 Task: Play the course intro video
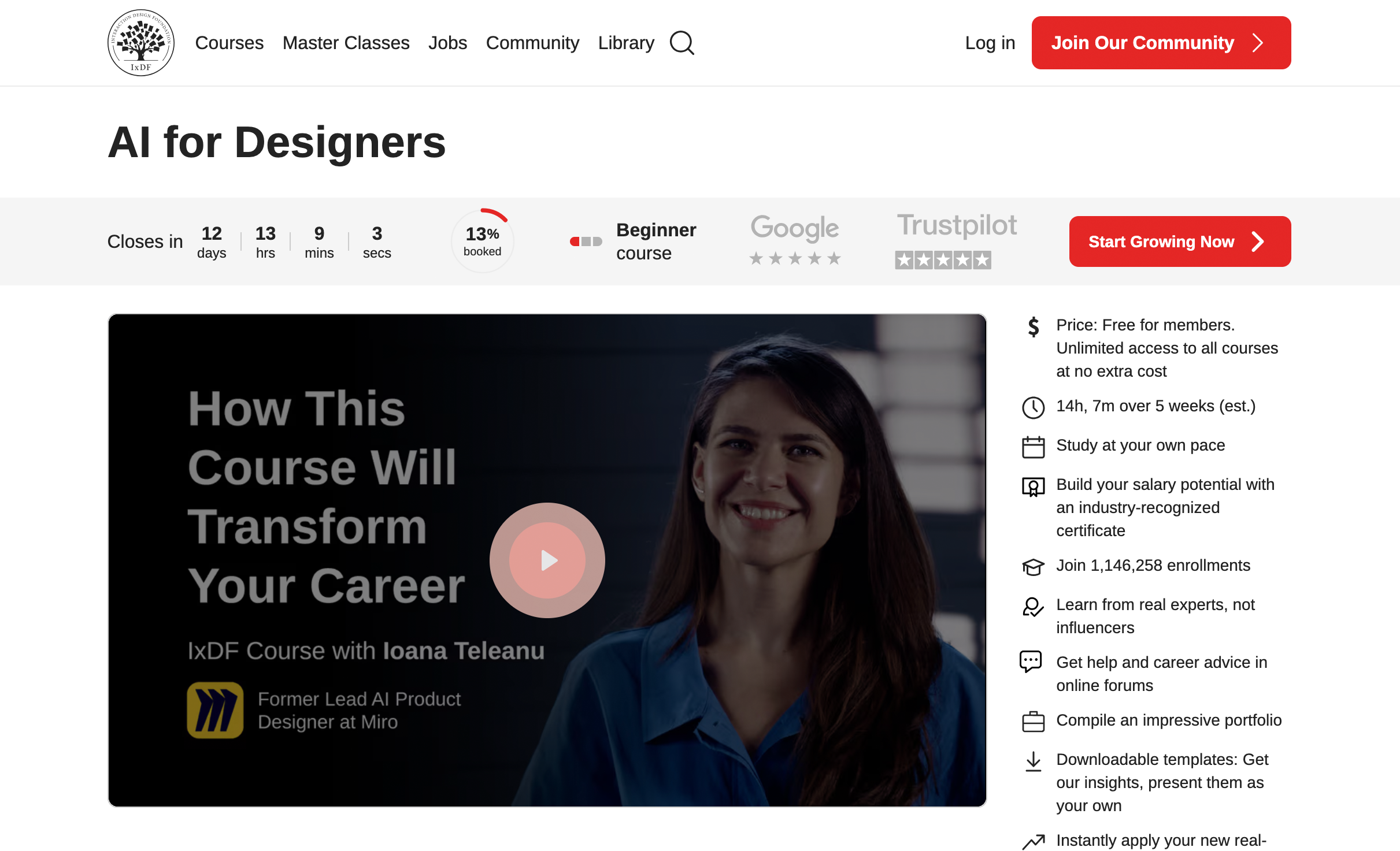[547, 560]
